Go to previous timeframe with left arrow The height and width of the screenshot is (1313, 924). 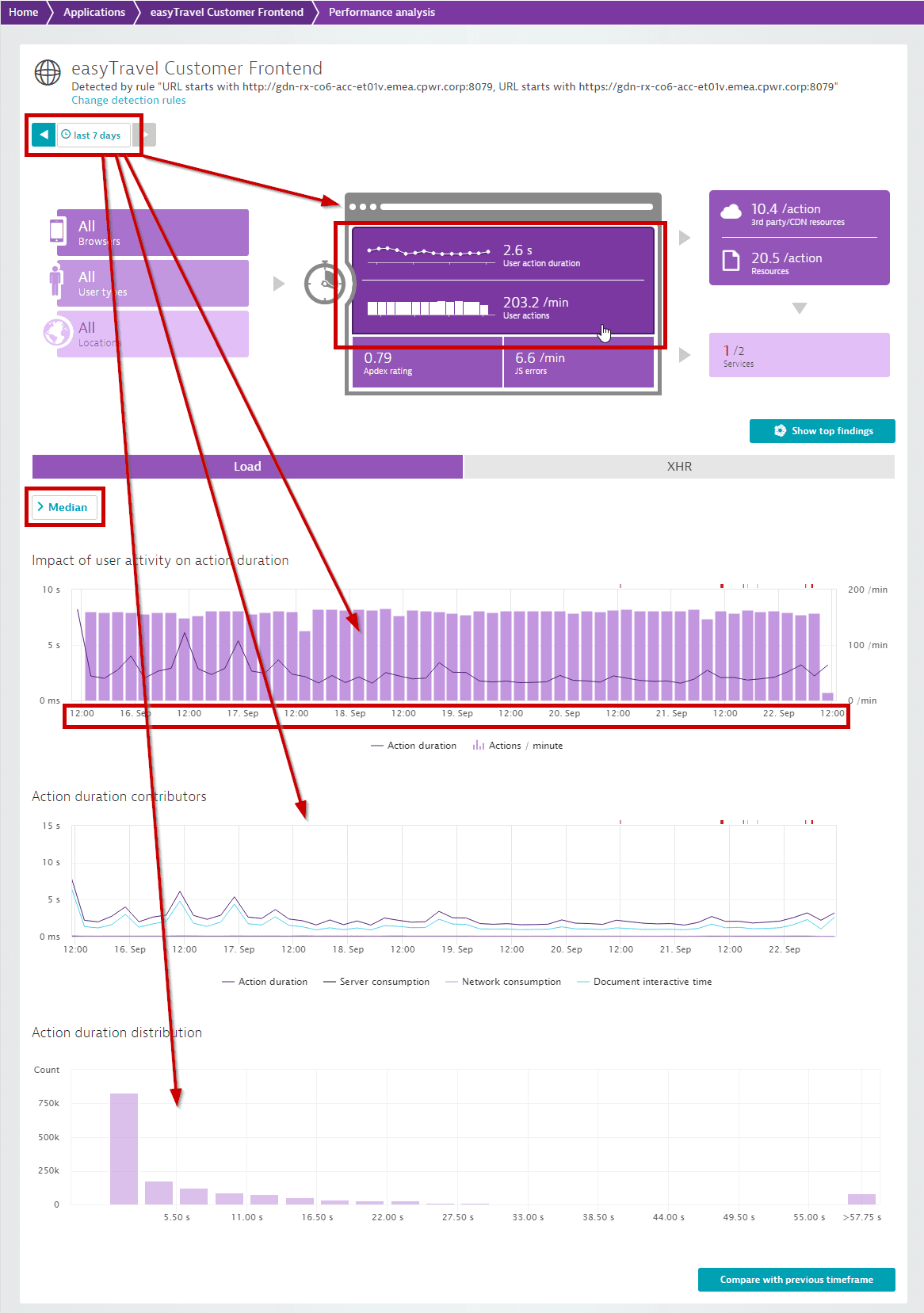[x=44, y=135]
